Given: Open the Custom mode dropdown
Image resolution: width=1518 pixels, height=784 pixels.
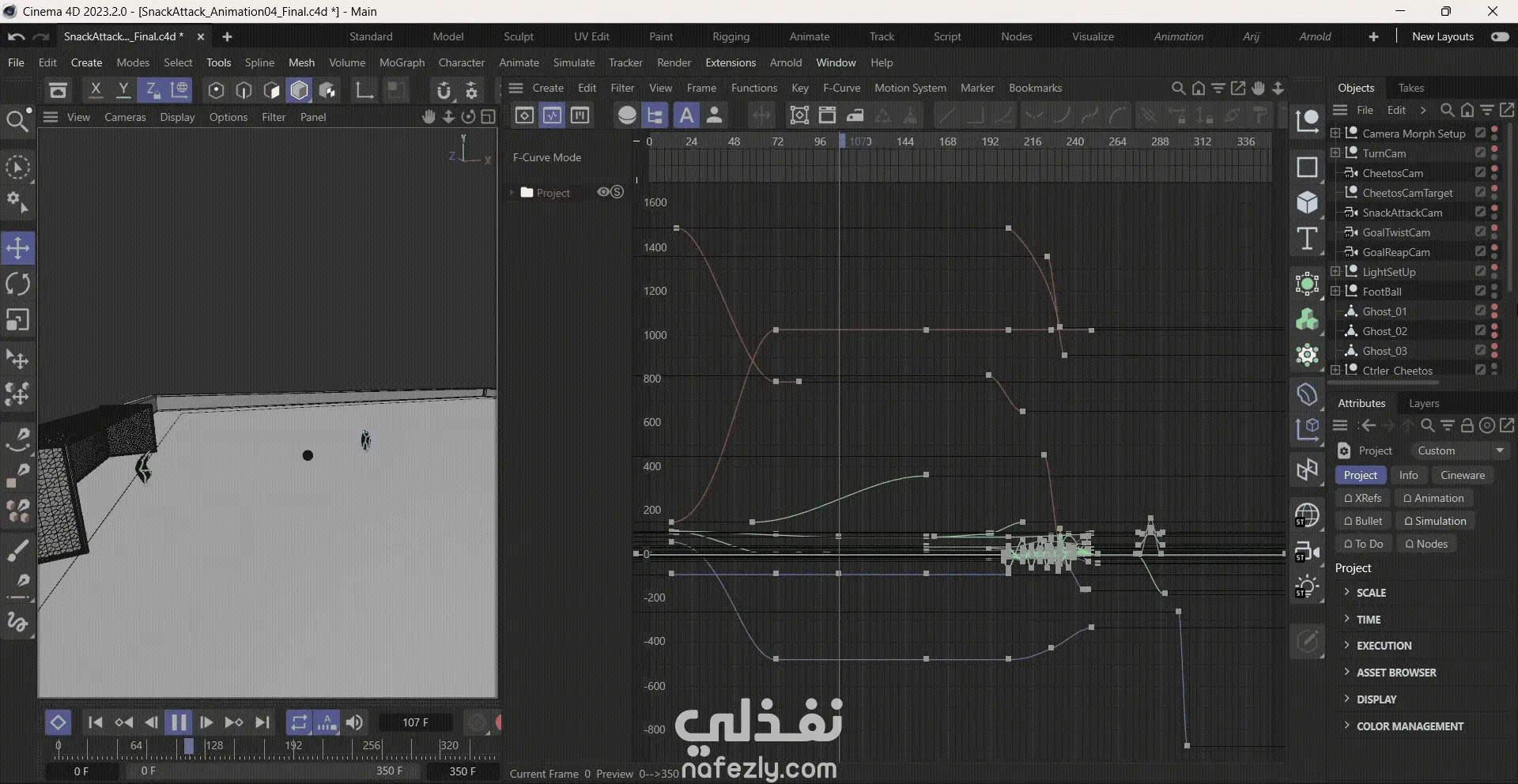Looking at the screenshot, I should 1460,450.
